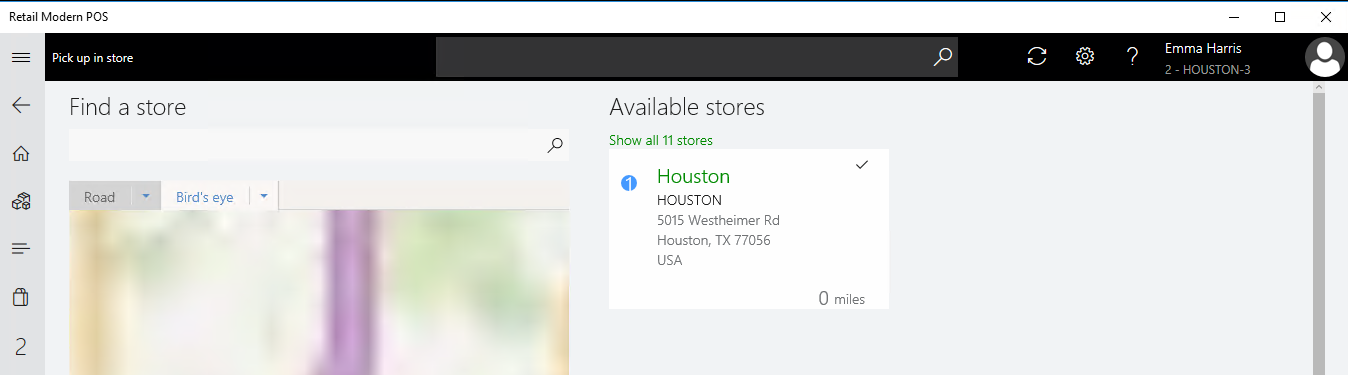Click the magnifier in top search bar
Image resolution: width=1348 pixels, height=375 pixels.
pyautogui.click(x=943, y=57)
